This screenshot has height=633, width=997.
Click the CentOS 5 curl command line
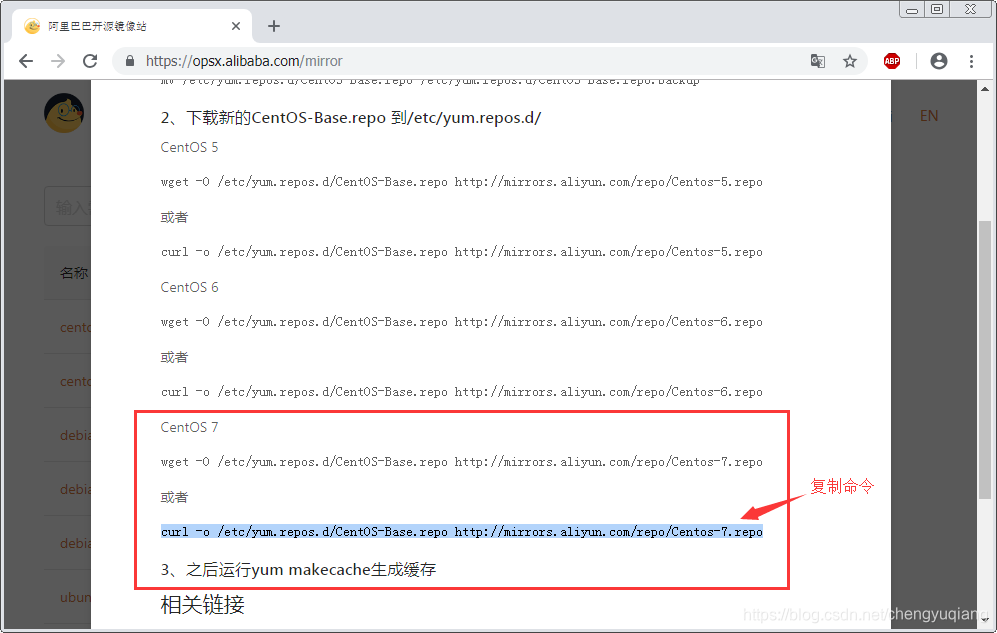[x=462, y=252]
